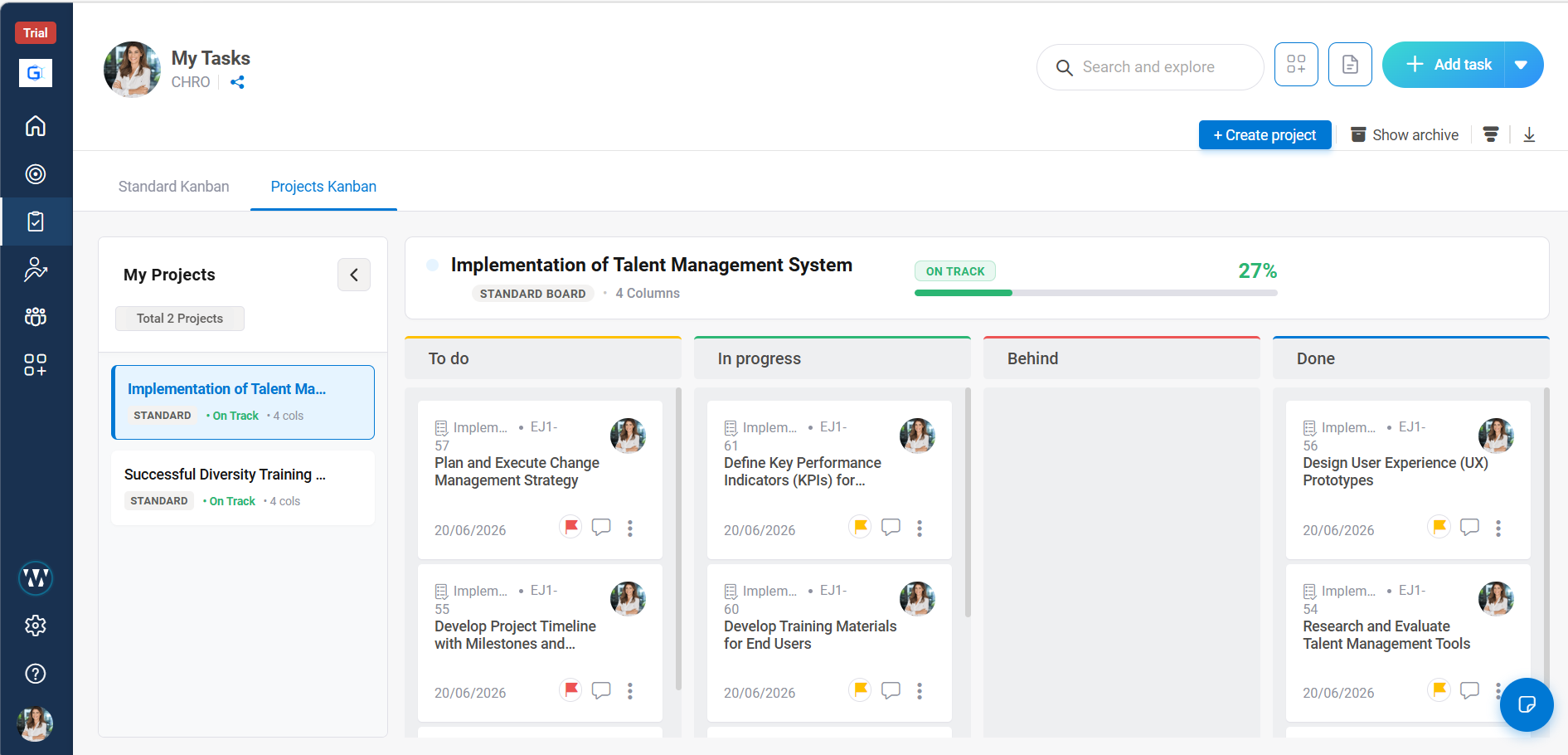Click the floating sticky note button
Image resolution: width=1568 pixels, height=755 pixels.
click(1527, 705)
